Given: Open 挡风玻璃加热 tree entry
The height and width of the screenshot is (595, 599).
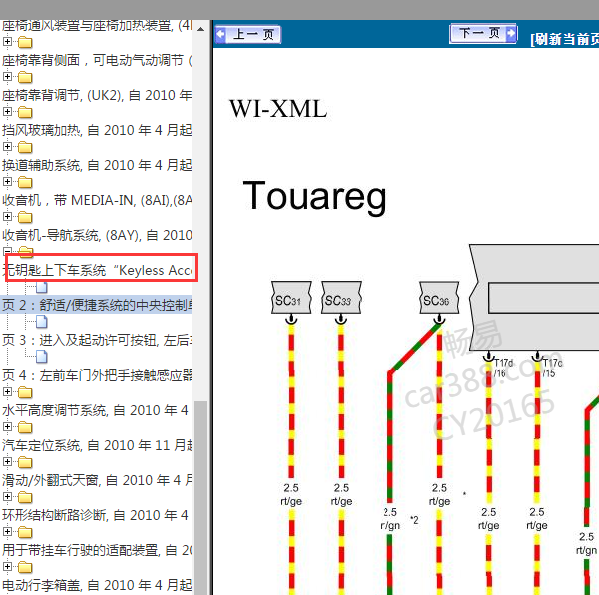Looking at the screenshot, I should click(97, 130).
